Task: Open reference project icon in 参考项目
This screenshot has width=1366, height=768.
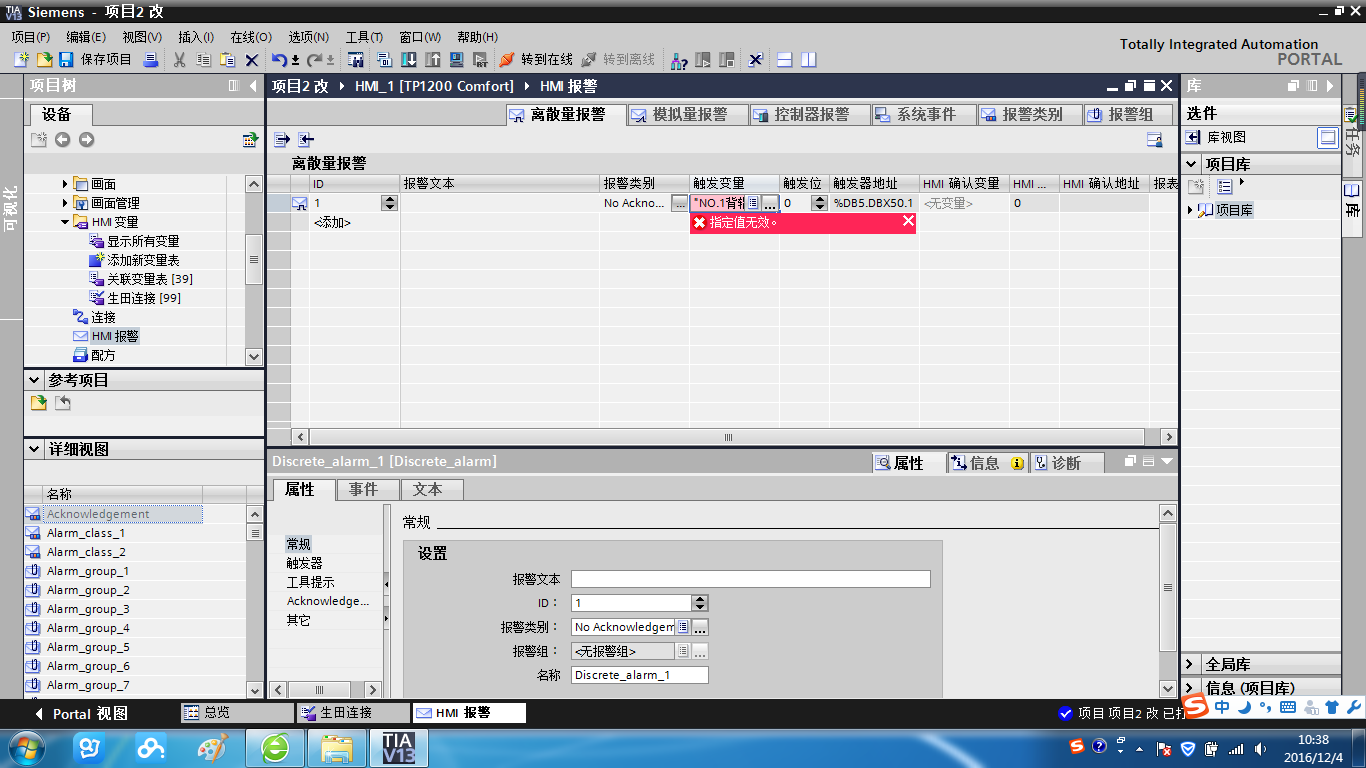Action: (x=38, y=403)
